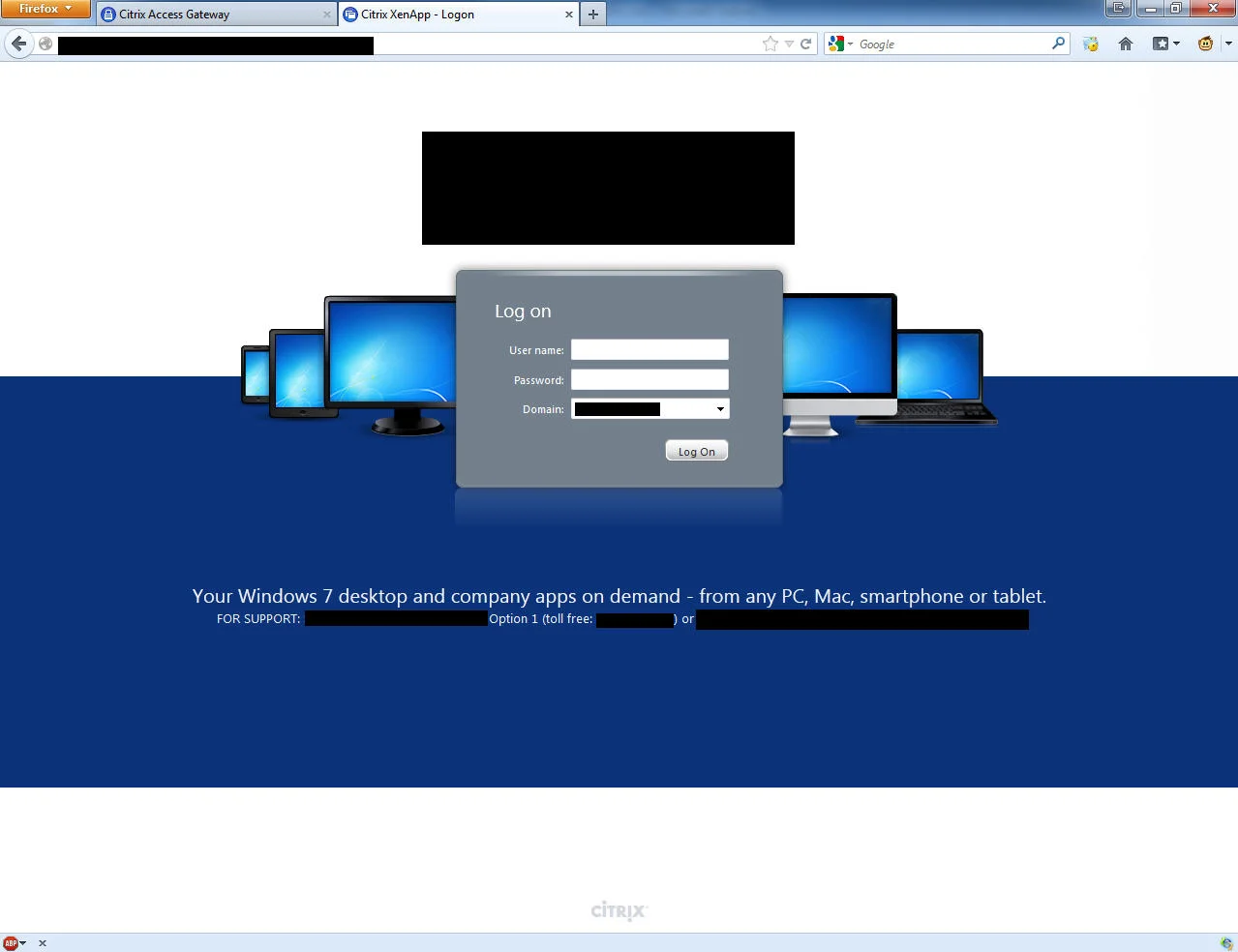Open a new tab with the plus button
This screenshot has width=1238, height=952.
[x=593, y=15]
